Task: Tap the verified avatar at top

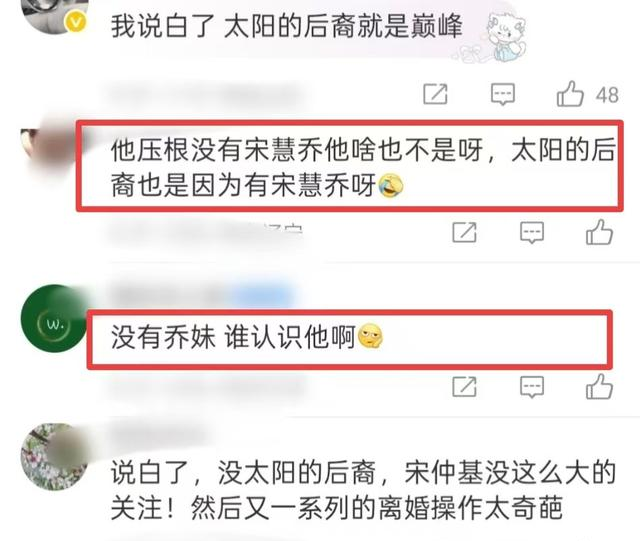Action: tap(56, 16)
